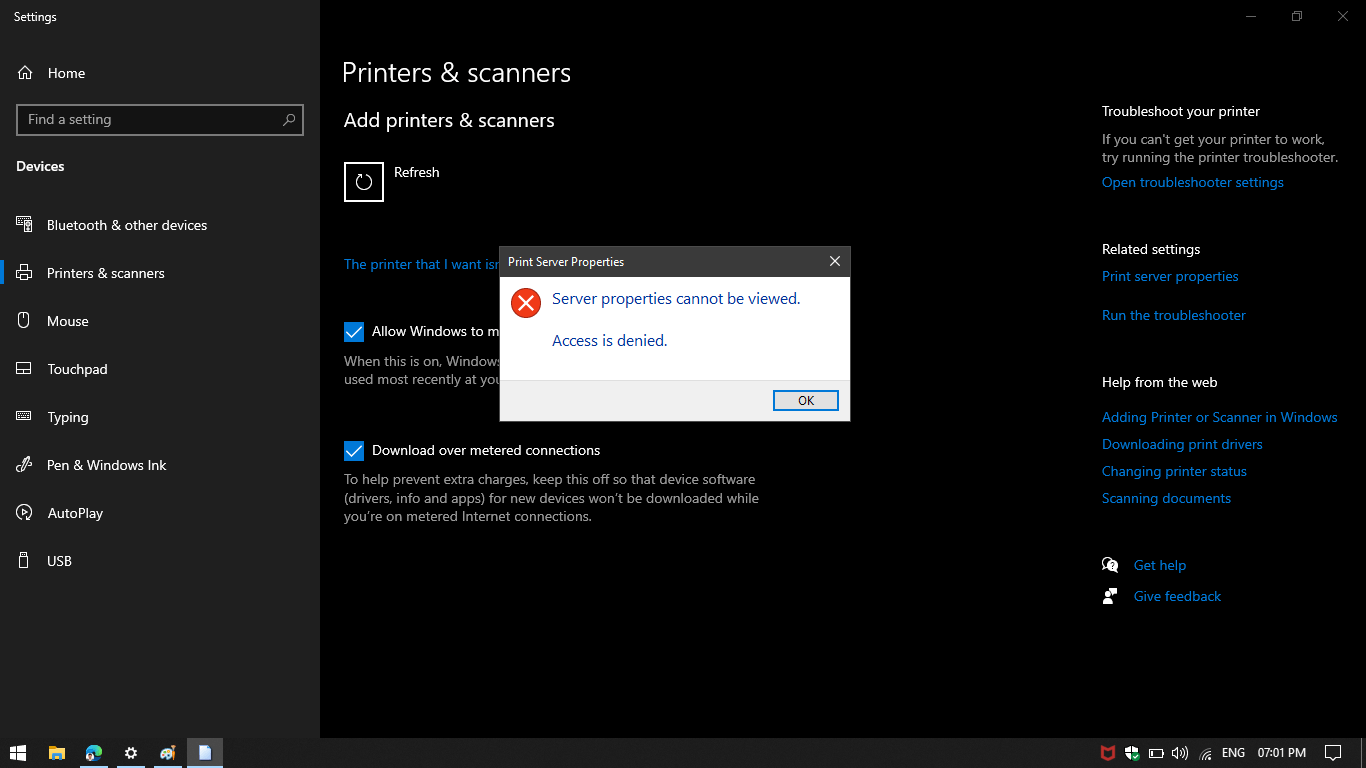The height and width of the screenshot is (768, 1366).
Task: Click Settings gear icon on taskbar
Action: [131, 753]
